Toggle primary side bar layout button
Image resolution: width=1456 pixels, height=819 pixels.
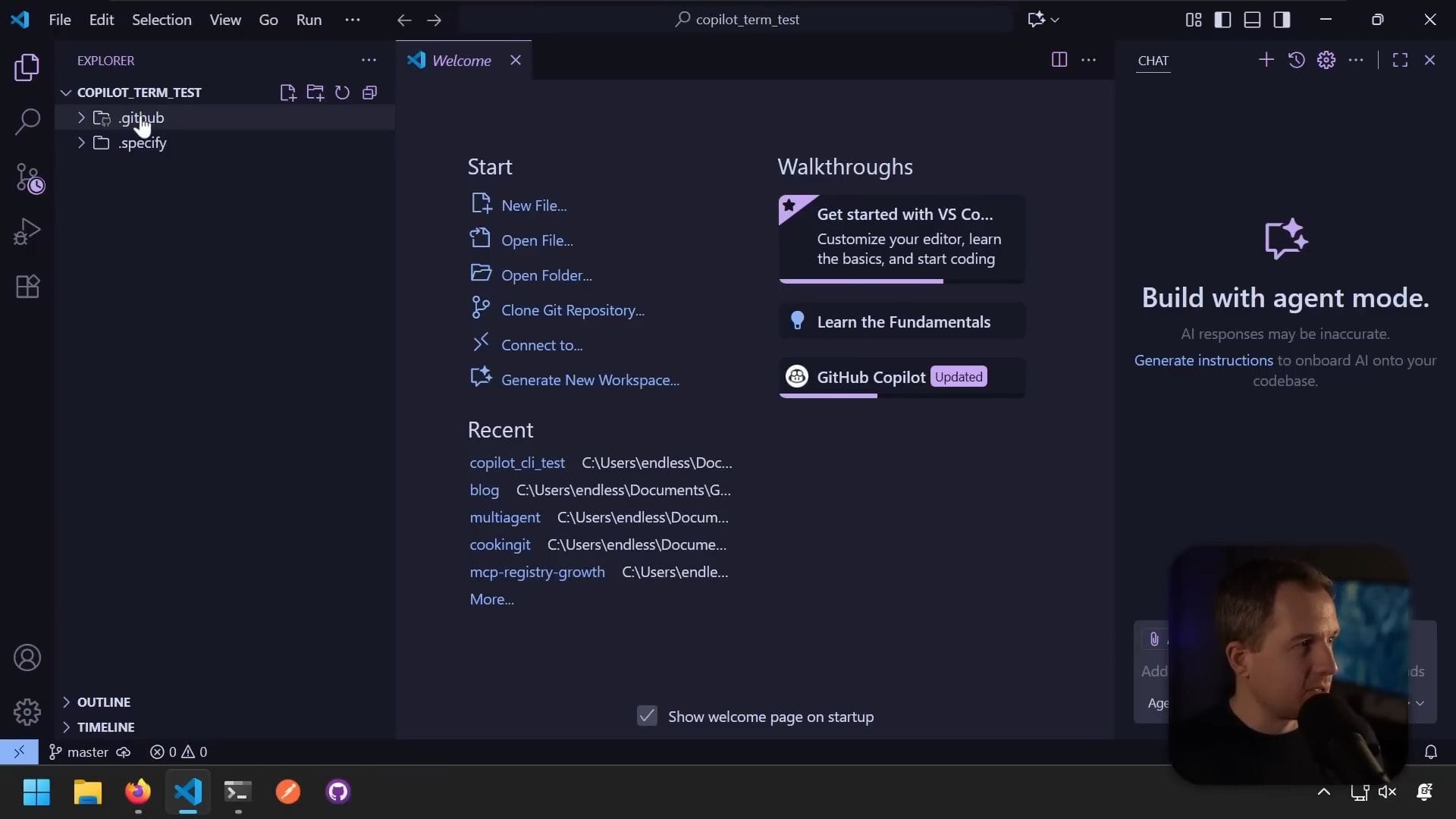(1222, 20)
